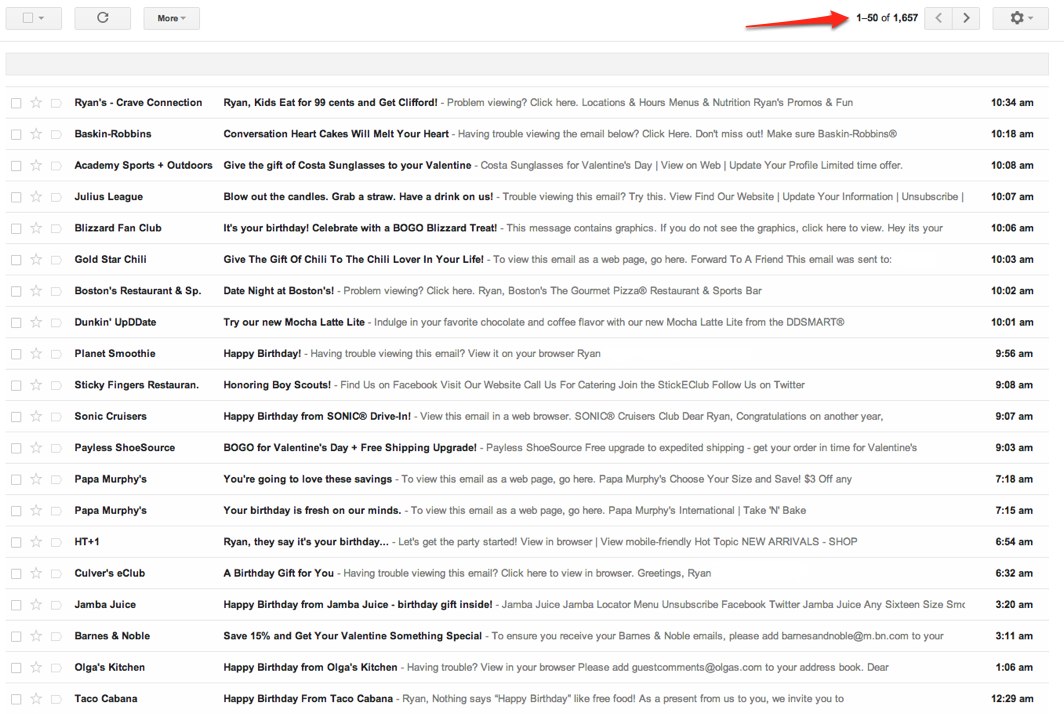
Task: Select the Julius League email checkbox
Action: (x=16, y=198)
